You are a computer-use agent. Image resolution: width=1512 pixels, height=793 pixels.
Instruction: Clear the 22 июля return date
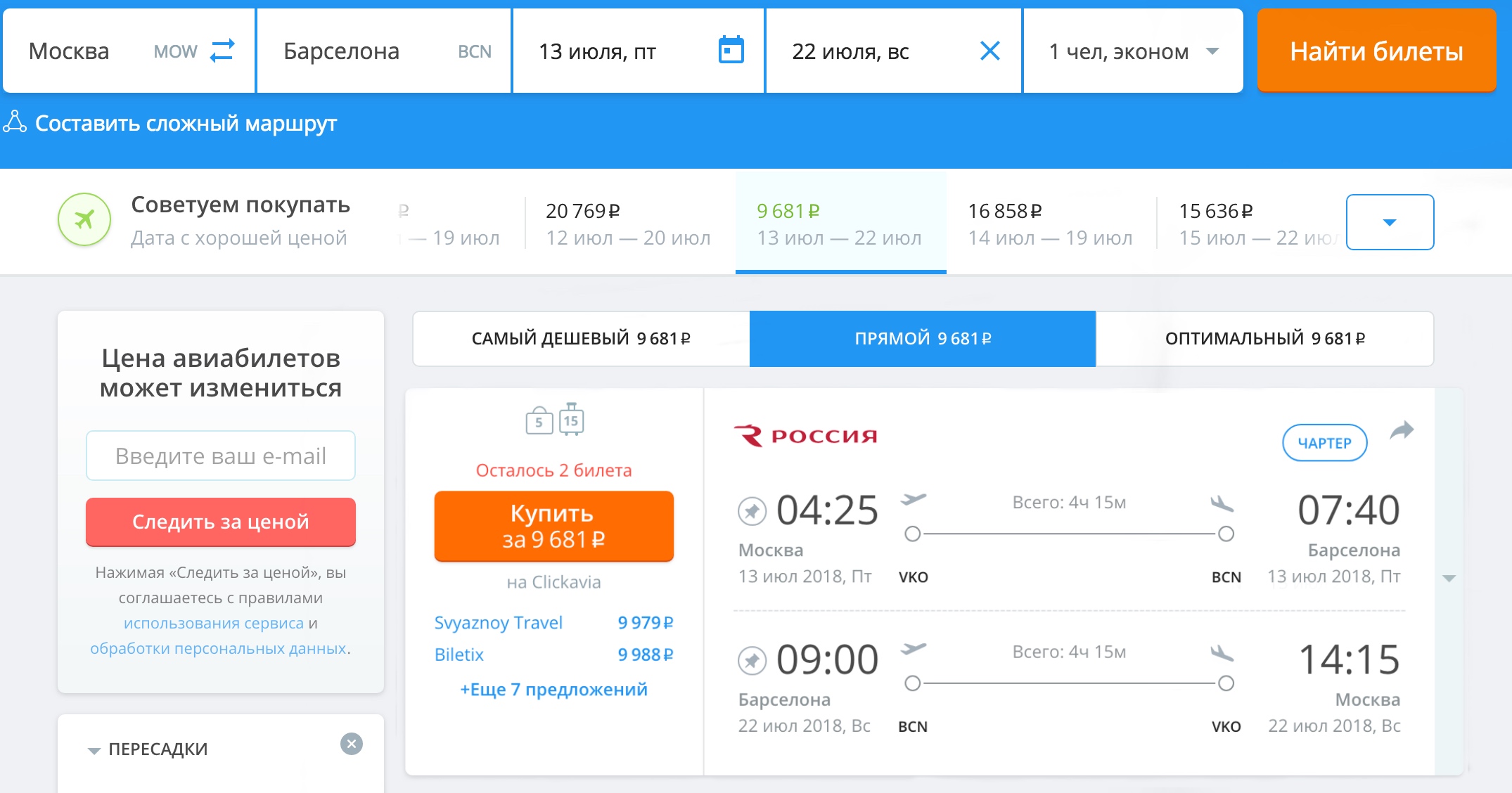tap(989, 51)
